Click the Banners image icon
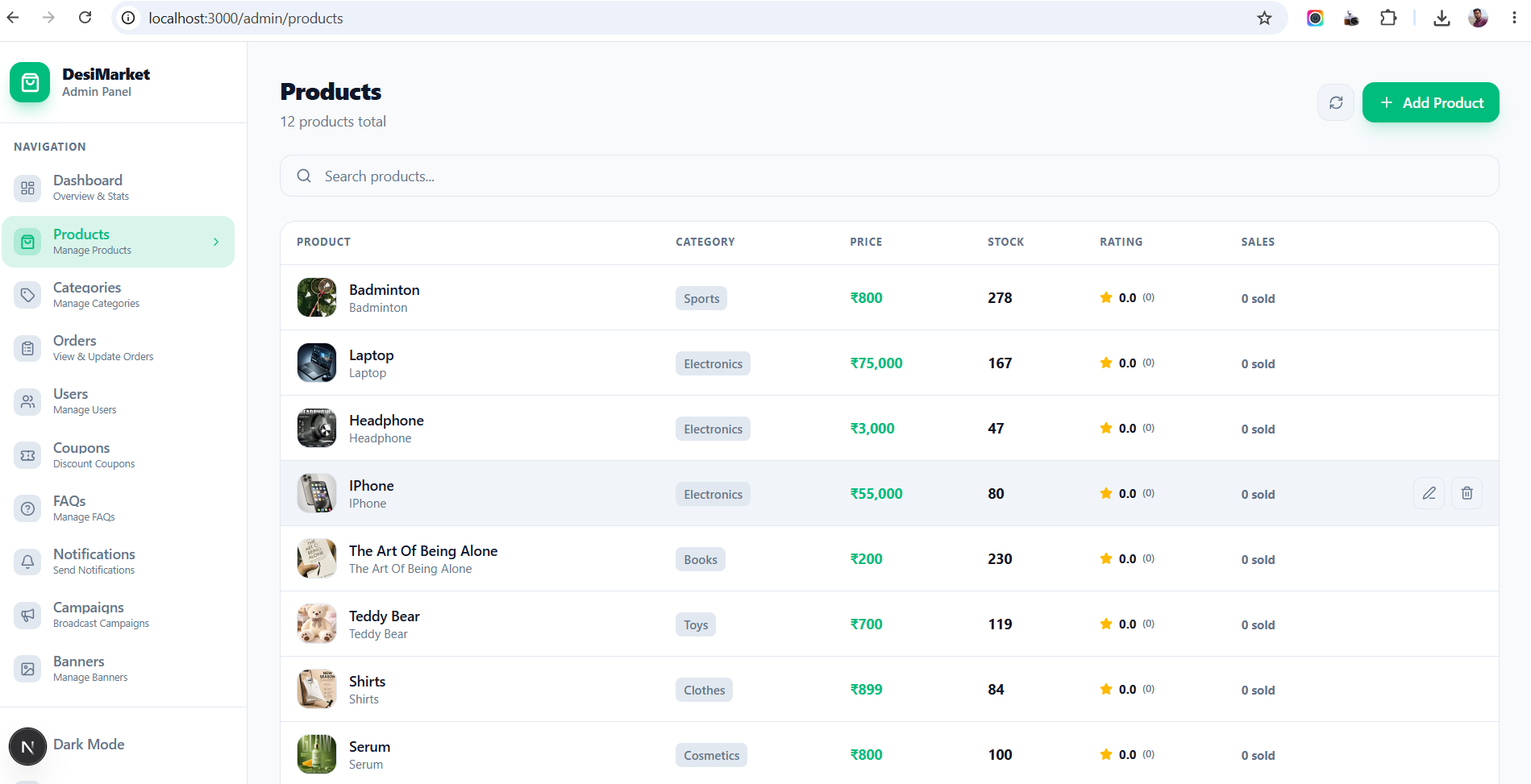Viewport: 1531px width, 784px height. 28,669
